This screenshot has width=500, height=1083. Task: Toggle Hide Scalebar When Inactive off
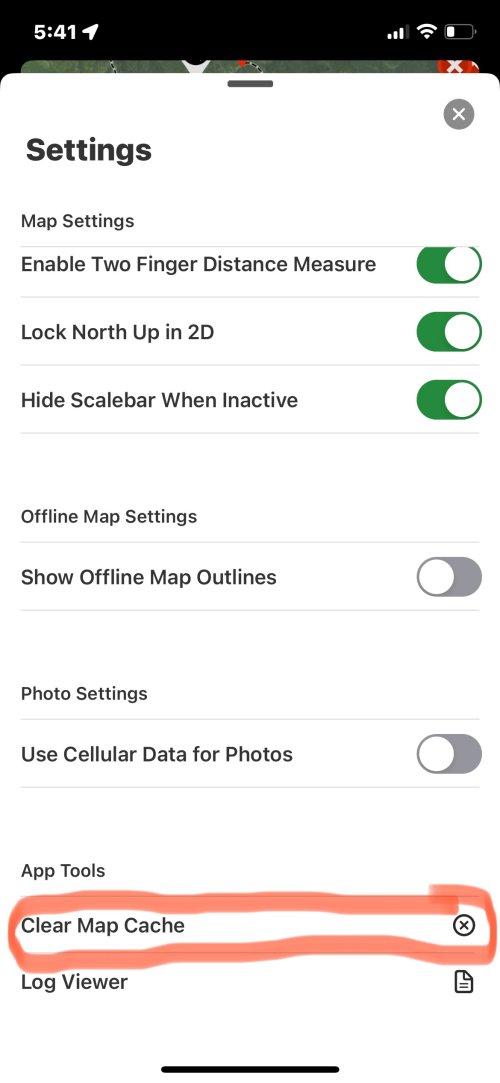(449, 400)
